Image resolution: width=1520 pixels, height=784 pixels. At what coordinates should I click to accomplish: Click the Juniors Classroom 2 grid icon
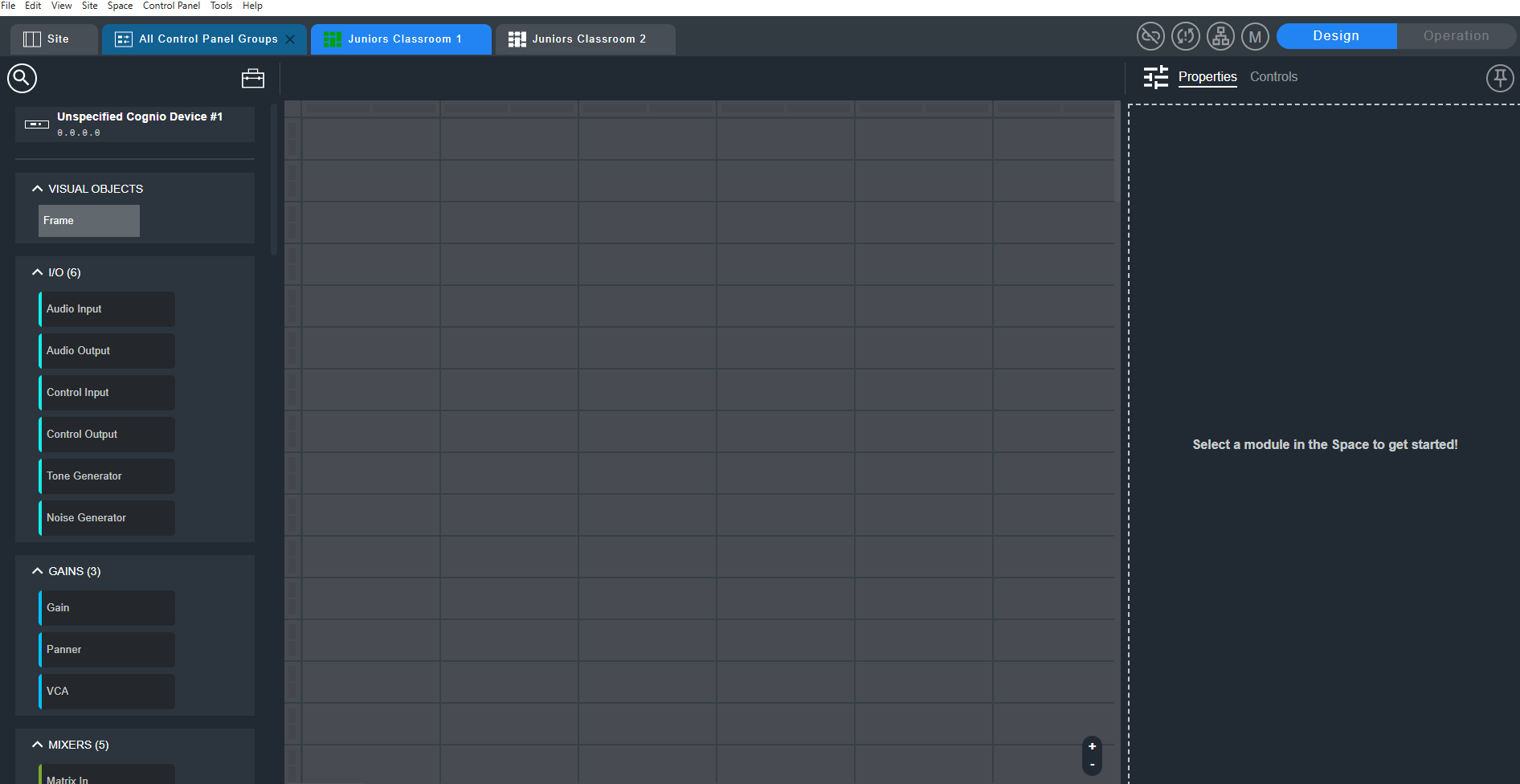517,39
